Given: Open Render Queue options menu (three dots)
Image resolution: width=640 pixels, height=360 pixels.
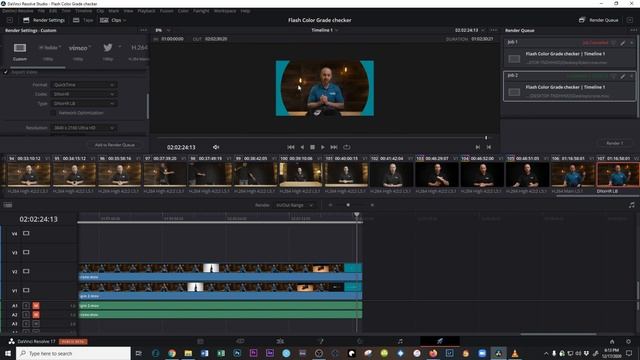Looking at the screenshot, I should pos(633,30).
